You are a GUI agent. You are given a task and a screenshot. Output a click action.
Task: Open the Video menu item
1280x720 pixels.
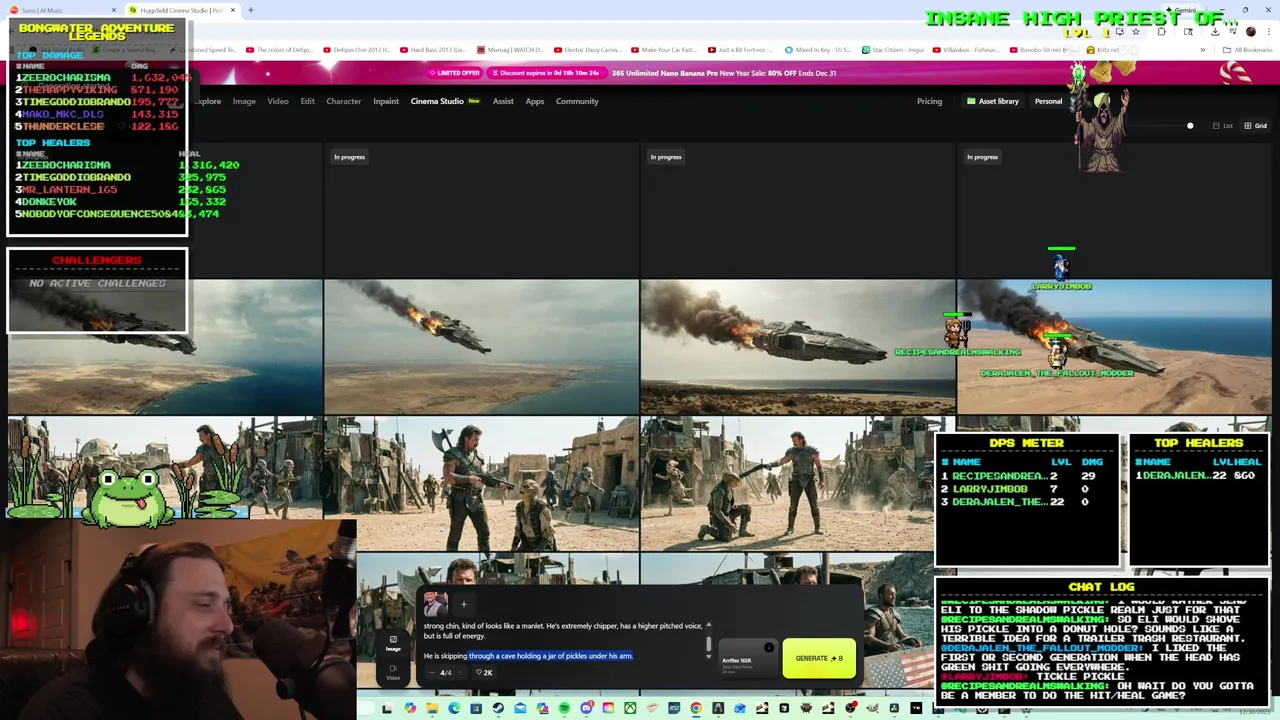pyautogui.click(x=278, y=101)
